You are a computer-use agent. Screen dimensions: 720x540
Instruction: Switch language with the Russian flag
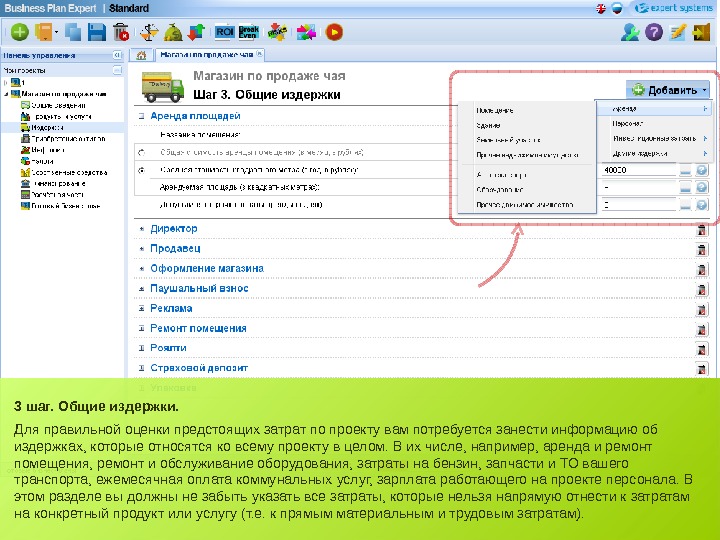[617, 8]
